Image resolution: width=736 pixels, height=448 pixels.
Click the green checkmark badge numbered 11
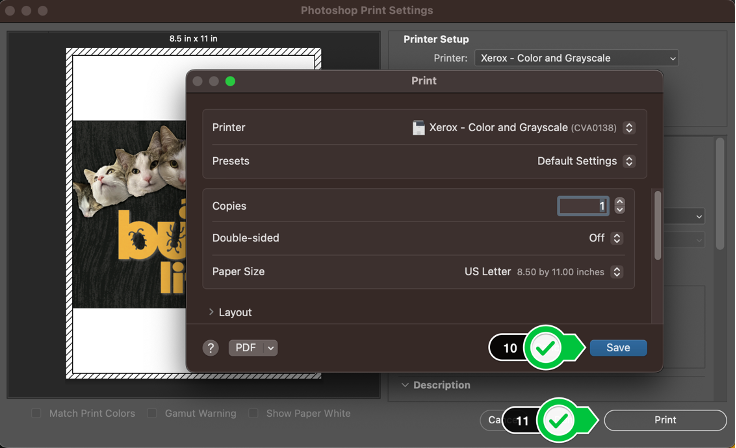(x=560, y=421)
